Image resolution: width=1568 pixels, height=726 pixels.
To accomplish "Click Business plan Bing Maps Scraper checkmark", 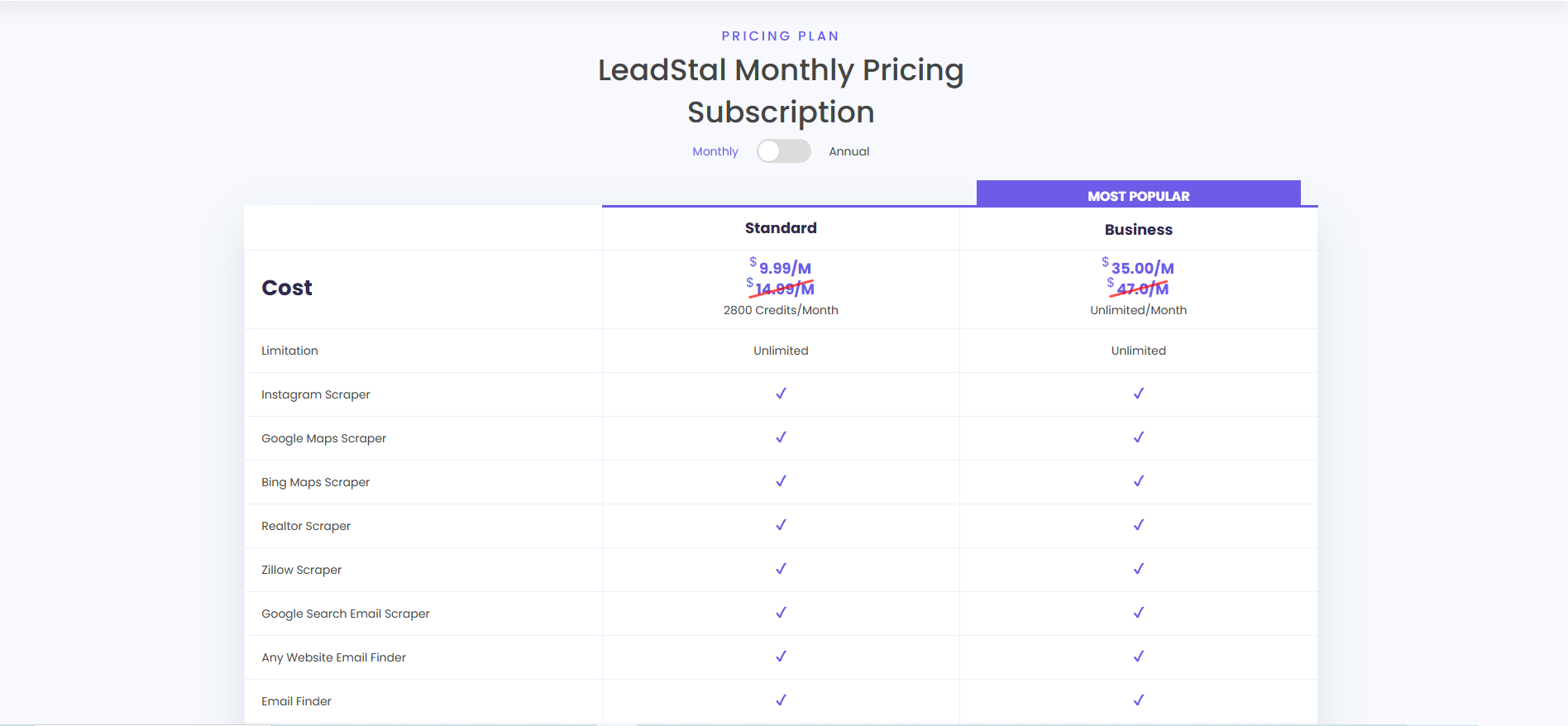I will [1138, 481].
